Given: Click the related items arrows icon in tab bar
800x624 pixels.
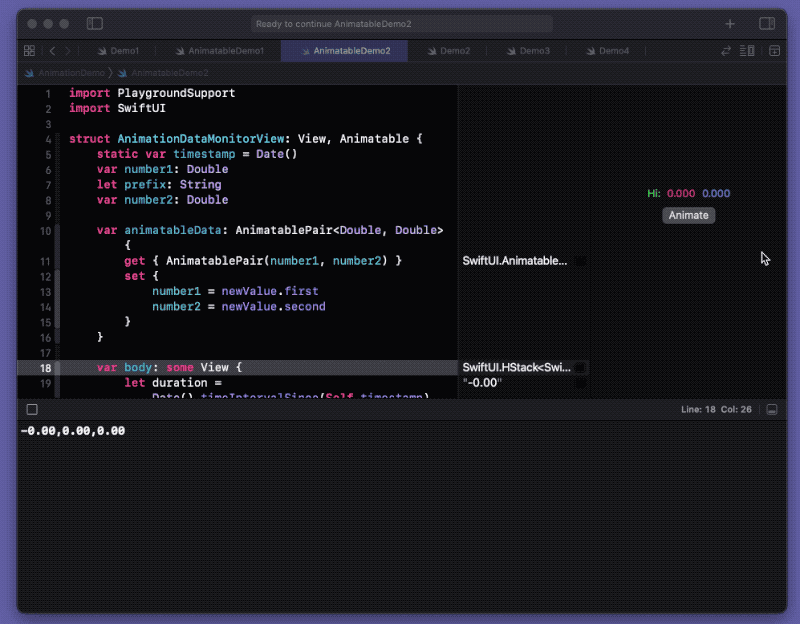Looking at the screenshot, I should pos(727,50).
